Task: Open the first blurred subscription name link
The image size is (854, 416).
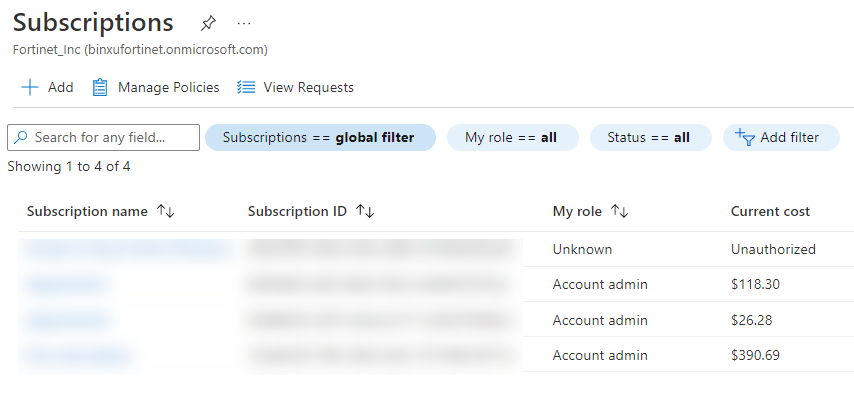Action: (x=125, y=249)
